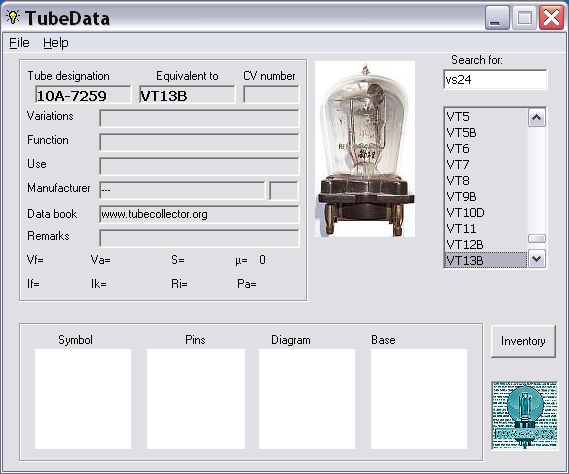The image size is (569, 474).
Task: Click the empty Diagram image box
Action: [x=307, y=399]
